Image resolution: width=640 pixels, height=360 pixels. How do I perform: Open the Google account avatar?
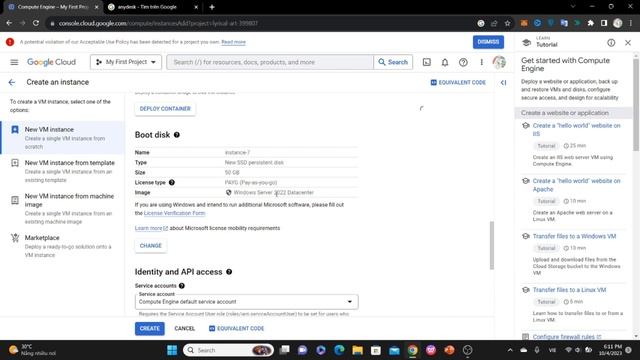(499, 62)
